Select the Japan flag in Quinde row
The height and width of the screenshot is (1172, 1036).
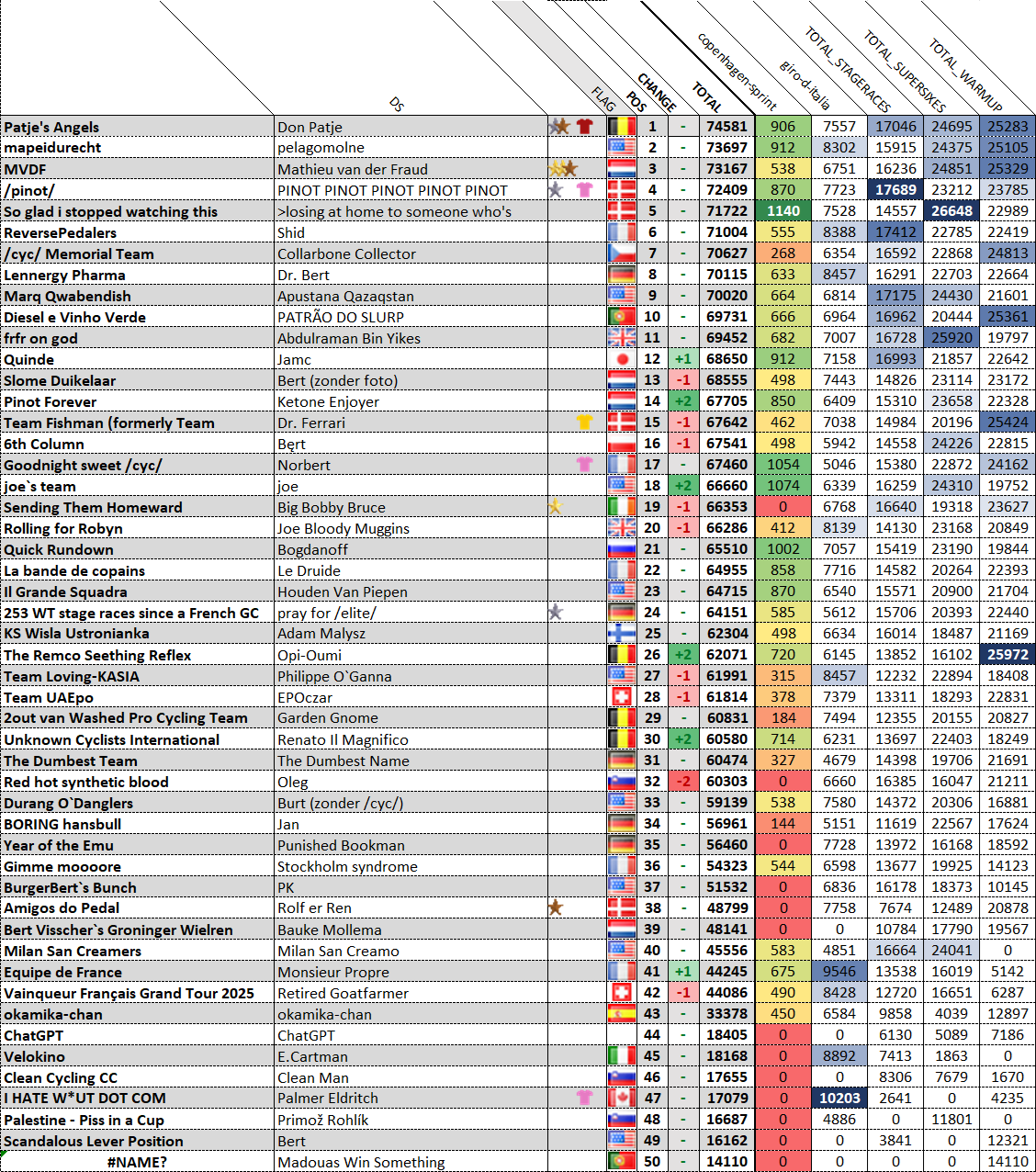point(622,359)
